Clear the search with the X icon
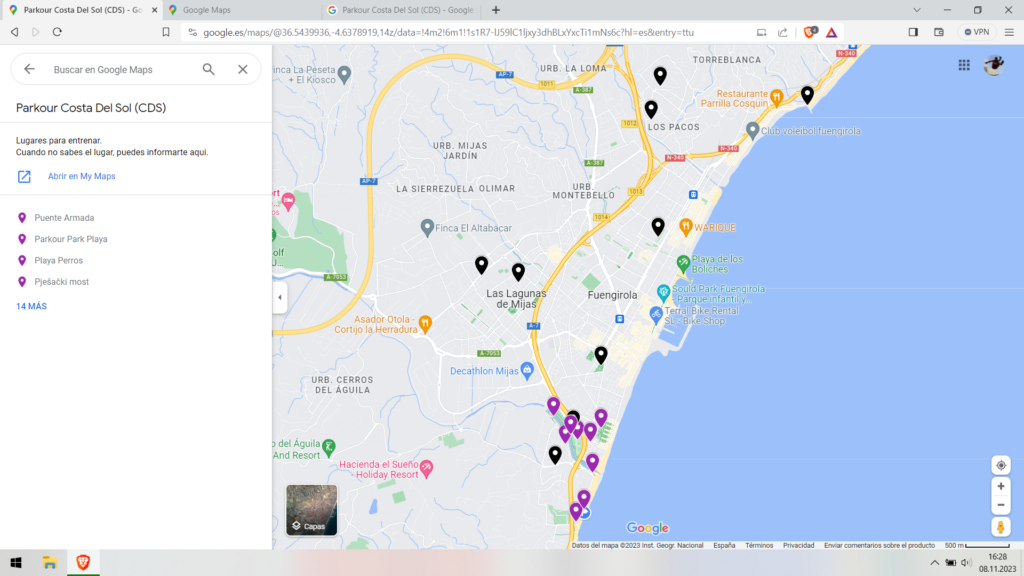This screenshot has height=576, width=1024. (243, 69)
